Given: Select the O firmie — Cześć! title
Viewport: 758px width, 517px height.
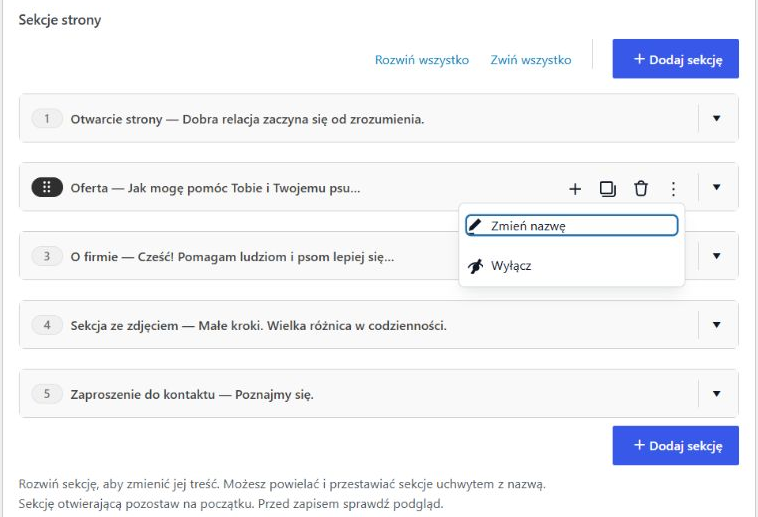Looking at the screenshot, I should 232,257.
